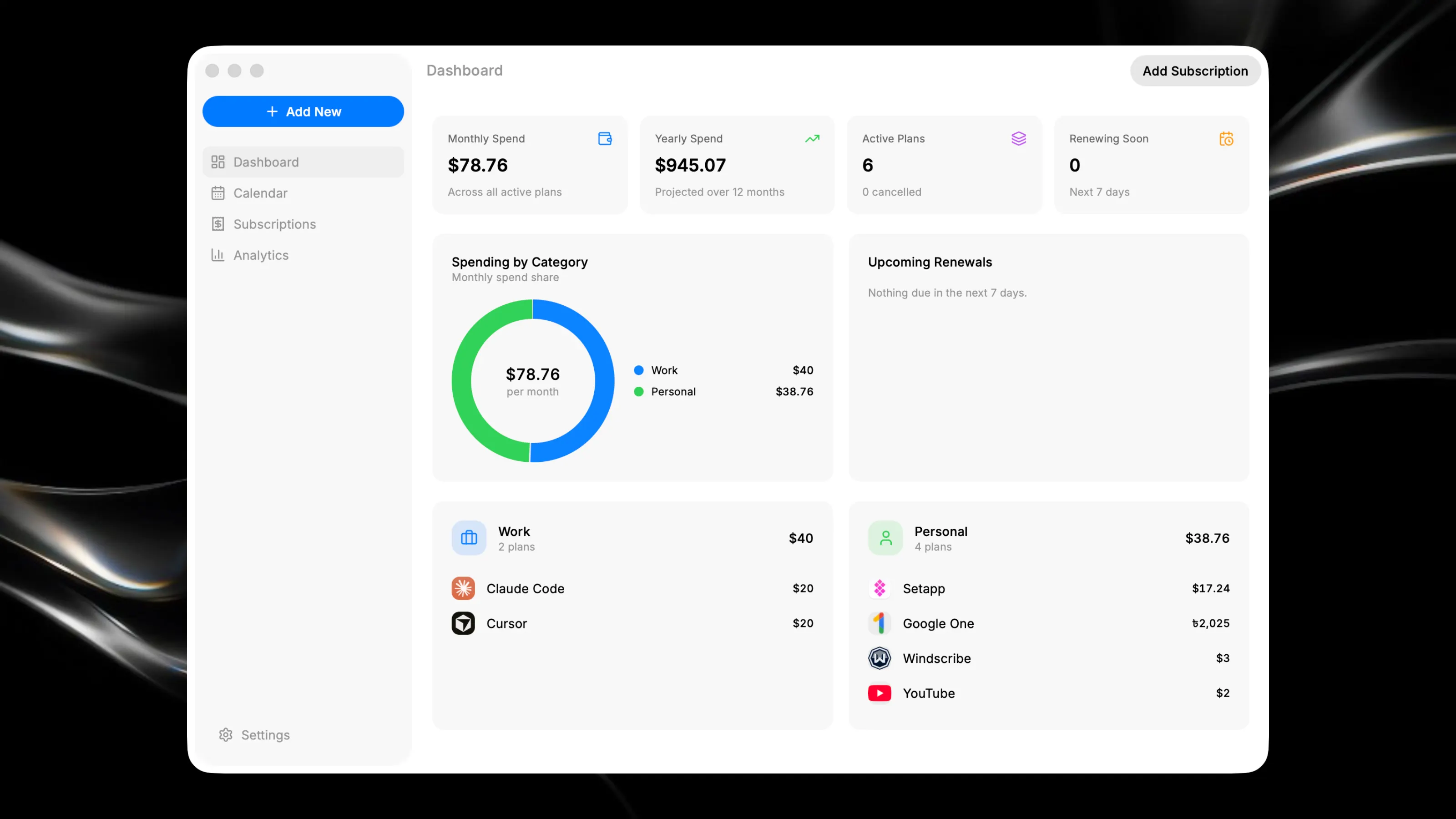Select the Cursor subscription name
The image size is (1456, 819).
pos(506,623)
